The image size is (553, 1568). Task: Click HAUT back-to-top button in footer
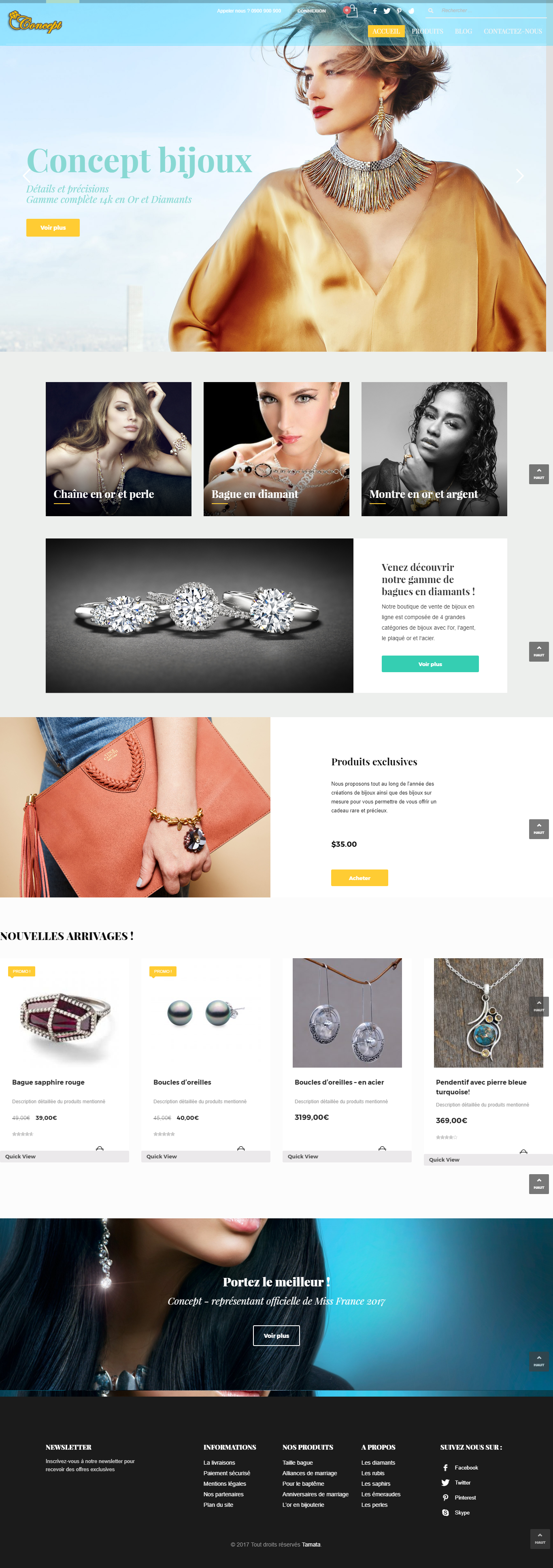coord(540,1539)
